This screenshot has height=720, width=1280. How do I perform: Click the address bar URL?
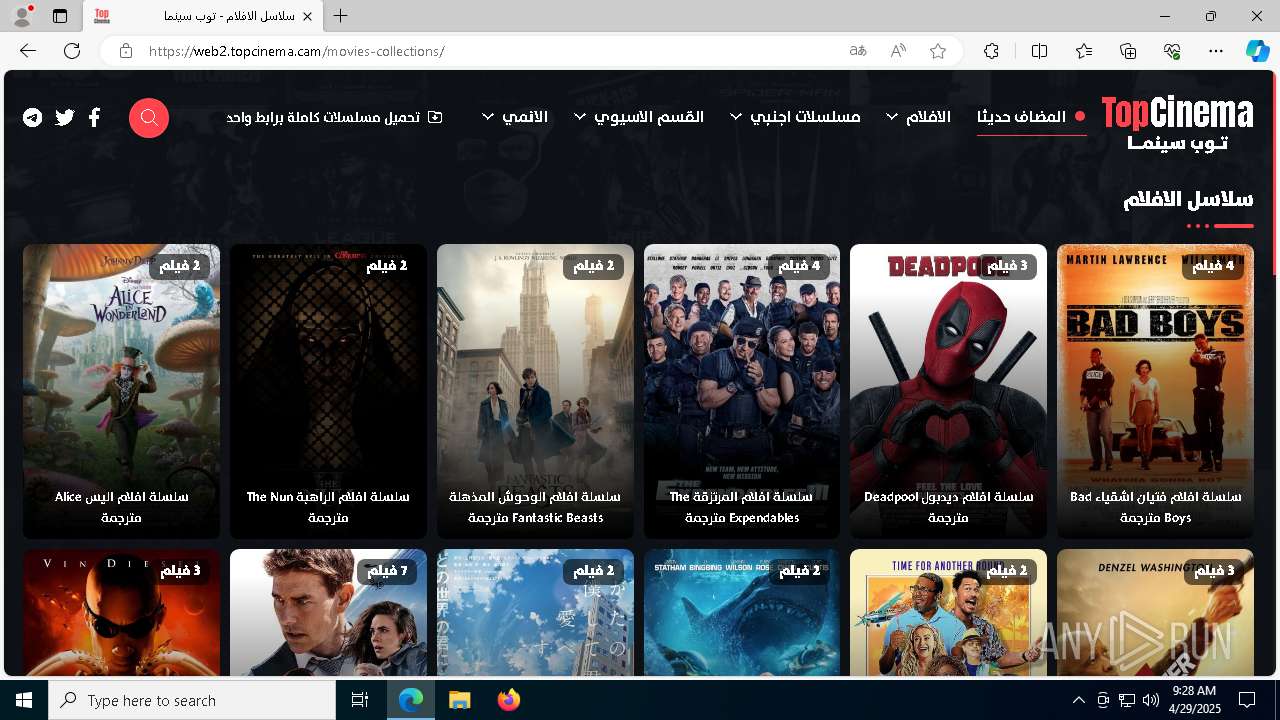(296, 51)
